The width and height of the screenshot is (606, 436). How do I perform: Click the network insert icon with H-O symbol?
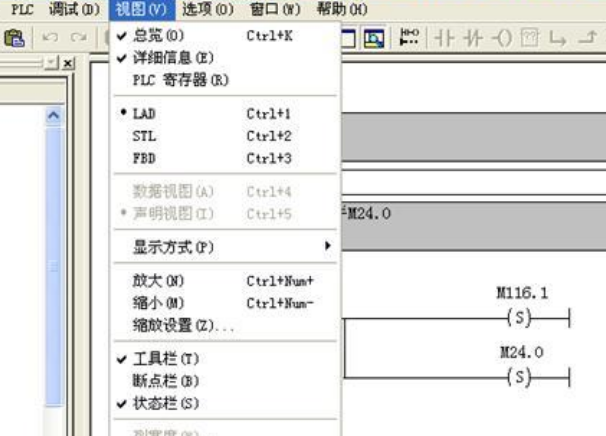click(x=409, y=37)
